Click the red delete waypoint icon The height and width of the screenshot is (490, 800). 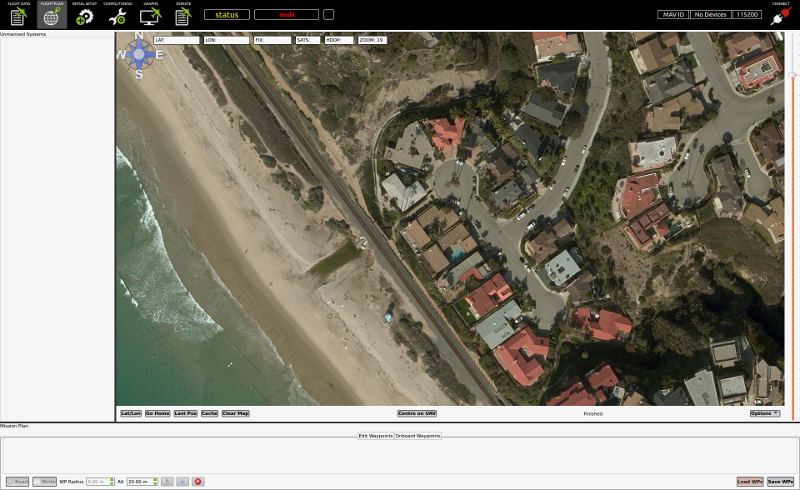(x=198, y=482)
